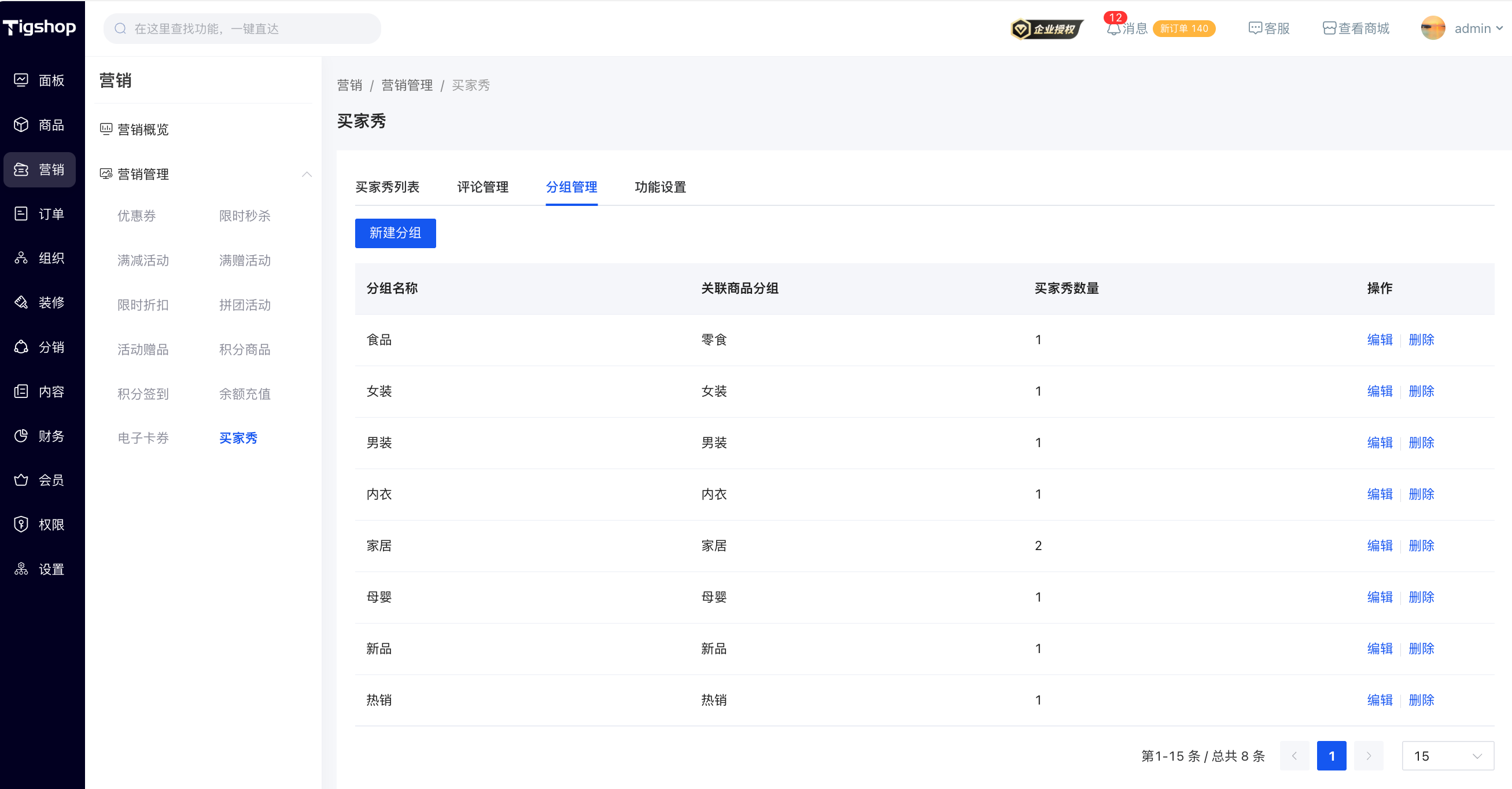Switch to the 买家秀列表 tab
This screenshot has width=1512, height=789.
point(387,187)
